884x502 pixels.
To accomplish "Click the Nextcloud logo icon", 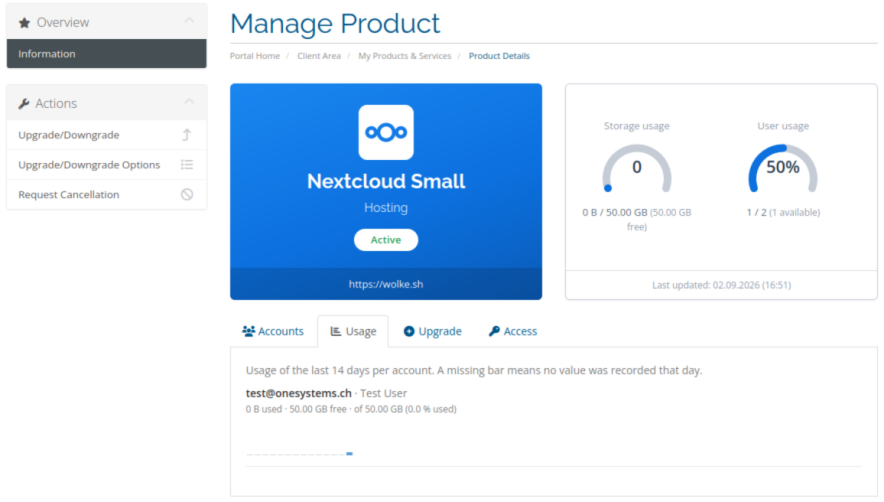I will [x=386, y=133].
